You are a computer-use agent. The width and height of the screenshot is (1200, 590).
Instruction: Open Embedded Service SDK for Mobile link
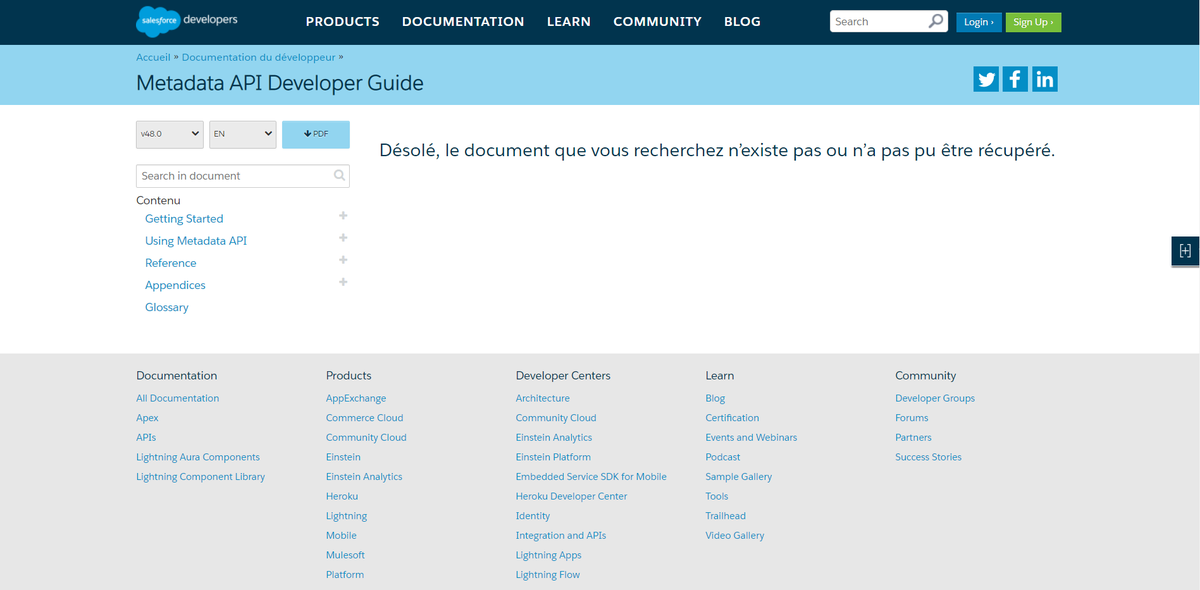tap(591, 477)
